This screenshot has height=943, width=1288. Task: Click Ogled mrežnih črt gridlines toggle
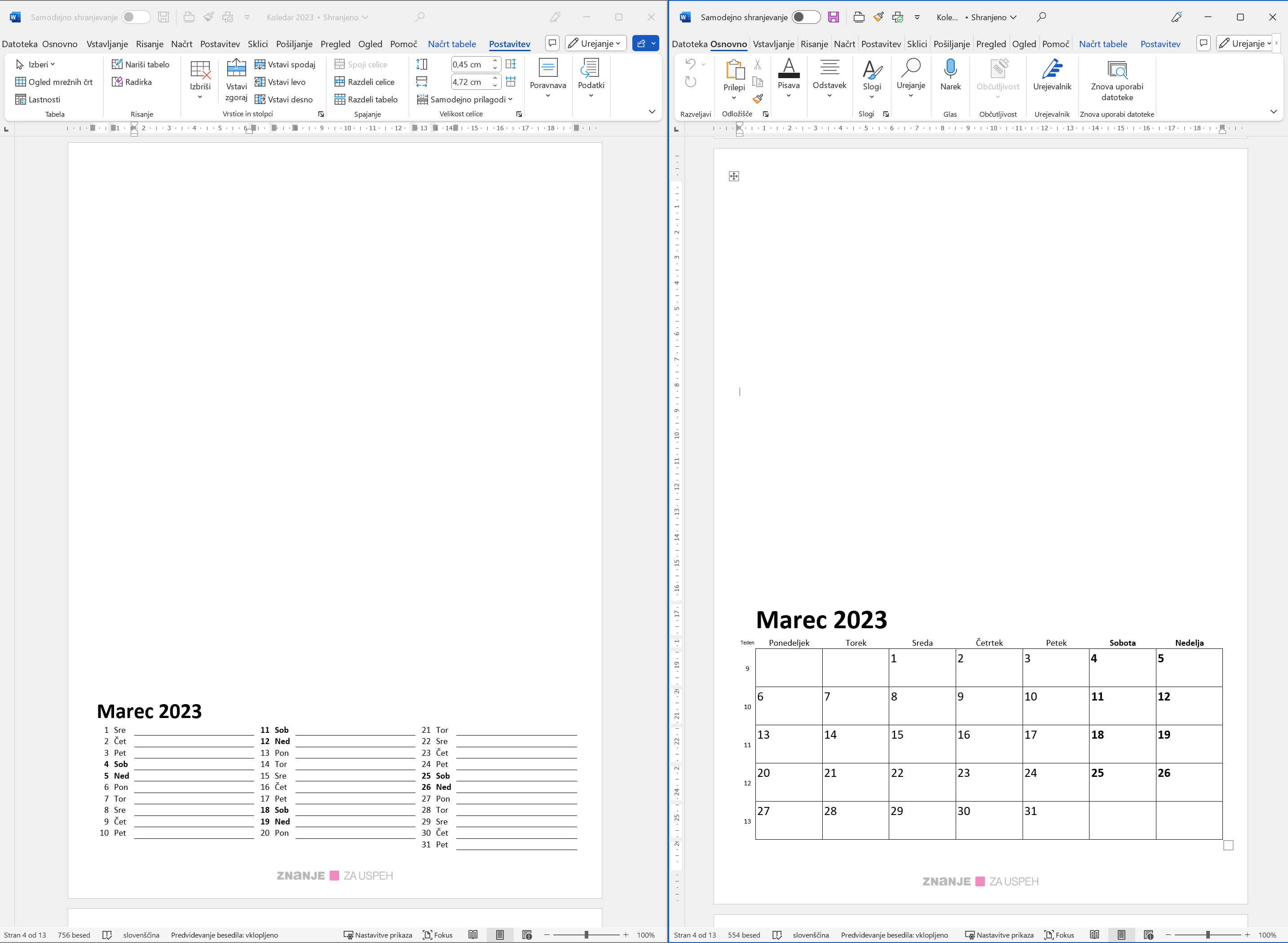tap(54, 82)
